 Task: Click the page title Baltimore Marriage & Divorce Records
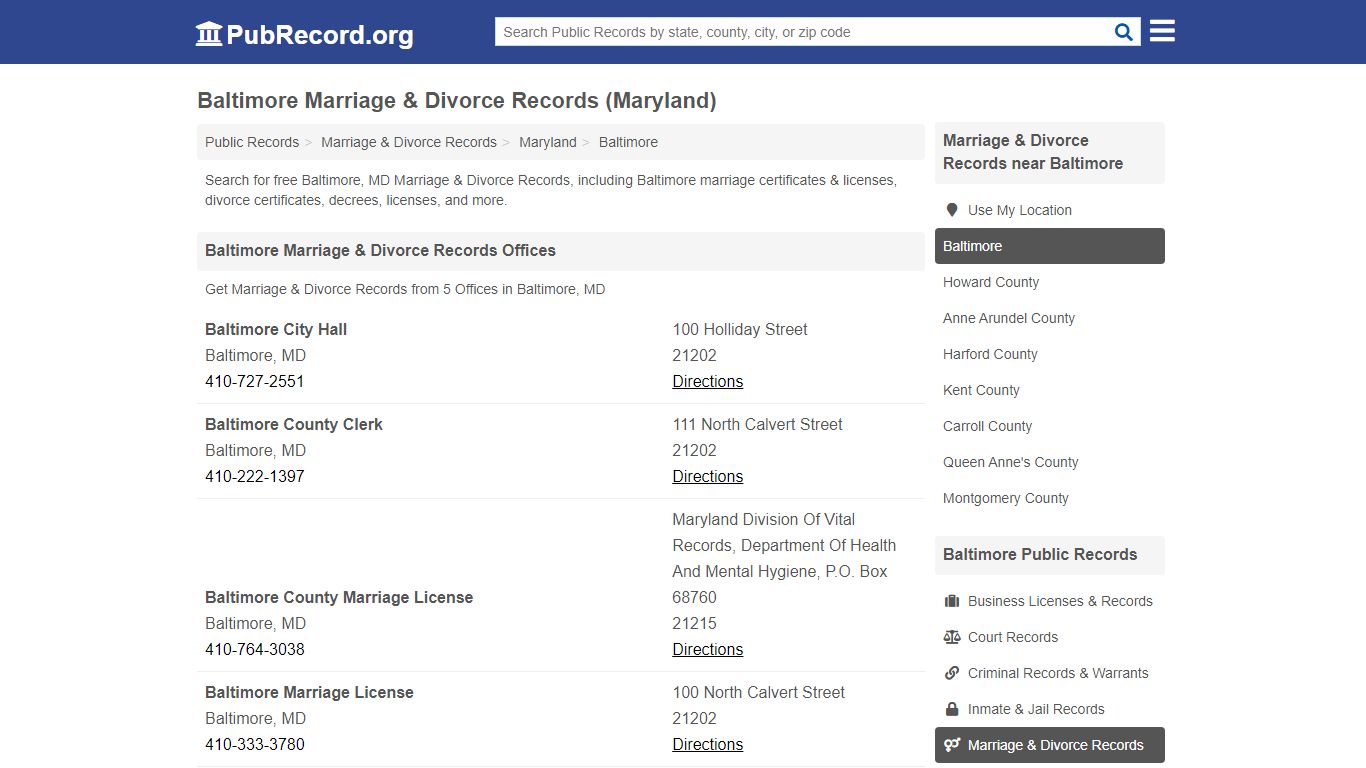point(457,100)
